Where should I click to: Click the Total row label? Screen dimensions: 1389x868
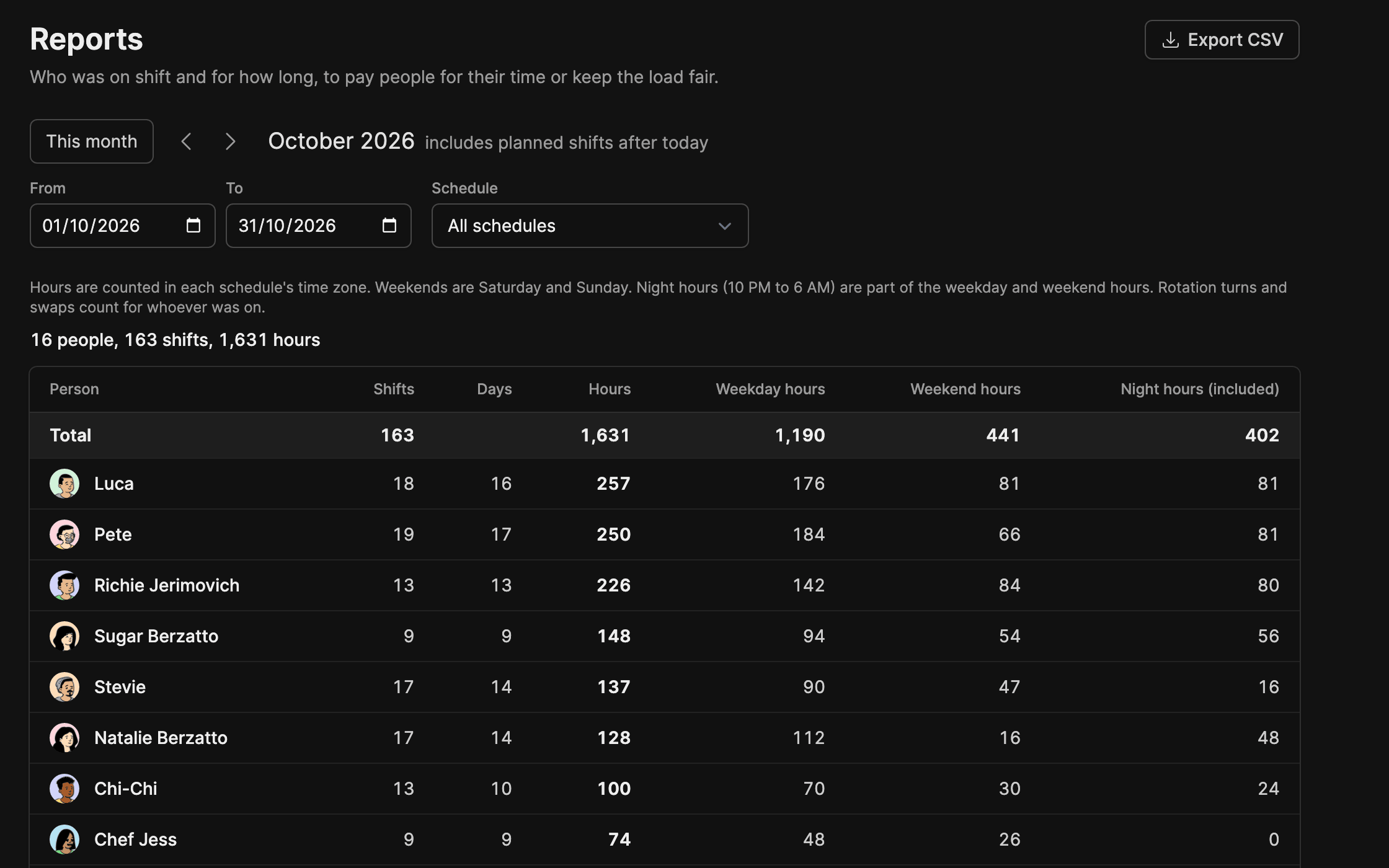tap(71, 435)
